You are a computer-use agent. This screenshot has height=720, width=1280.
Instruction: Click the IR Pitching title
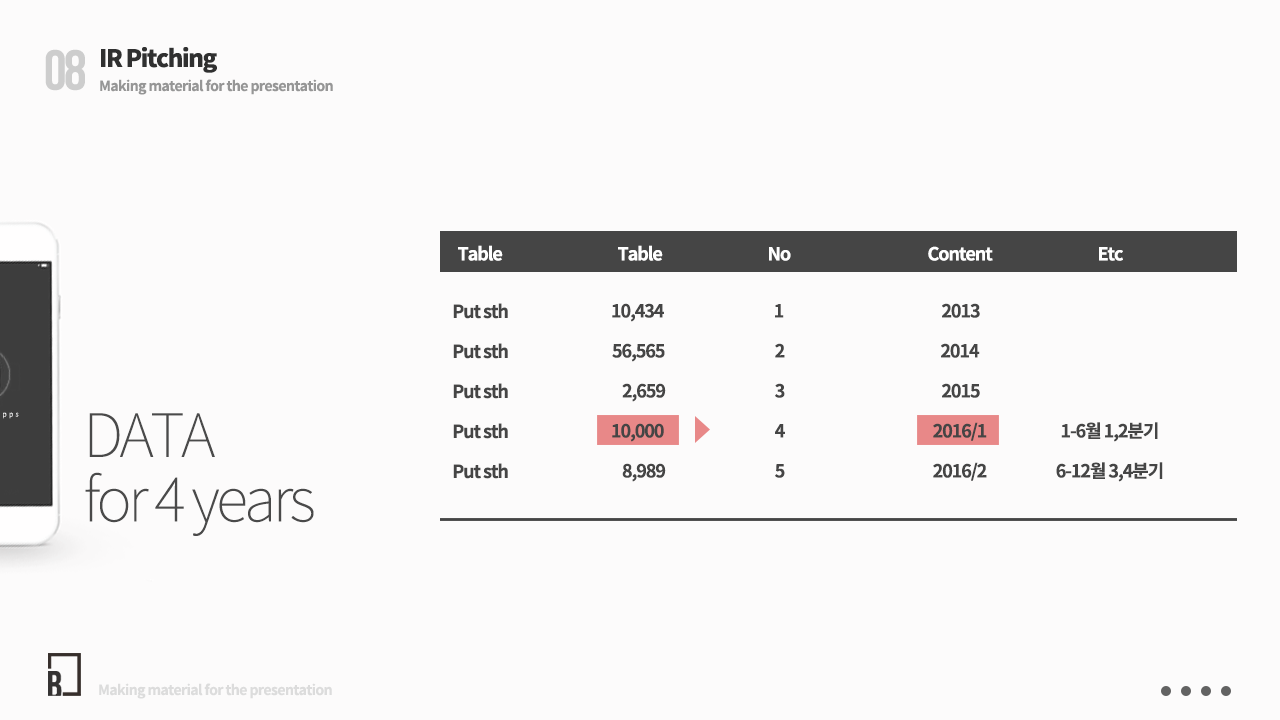pos(158,58)
